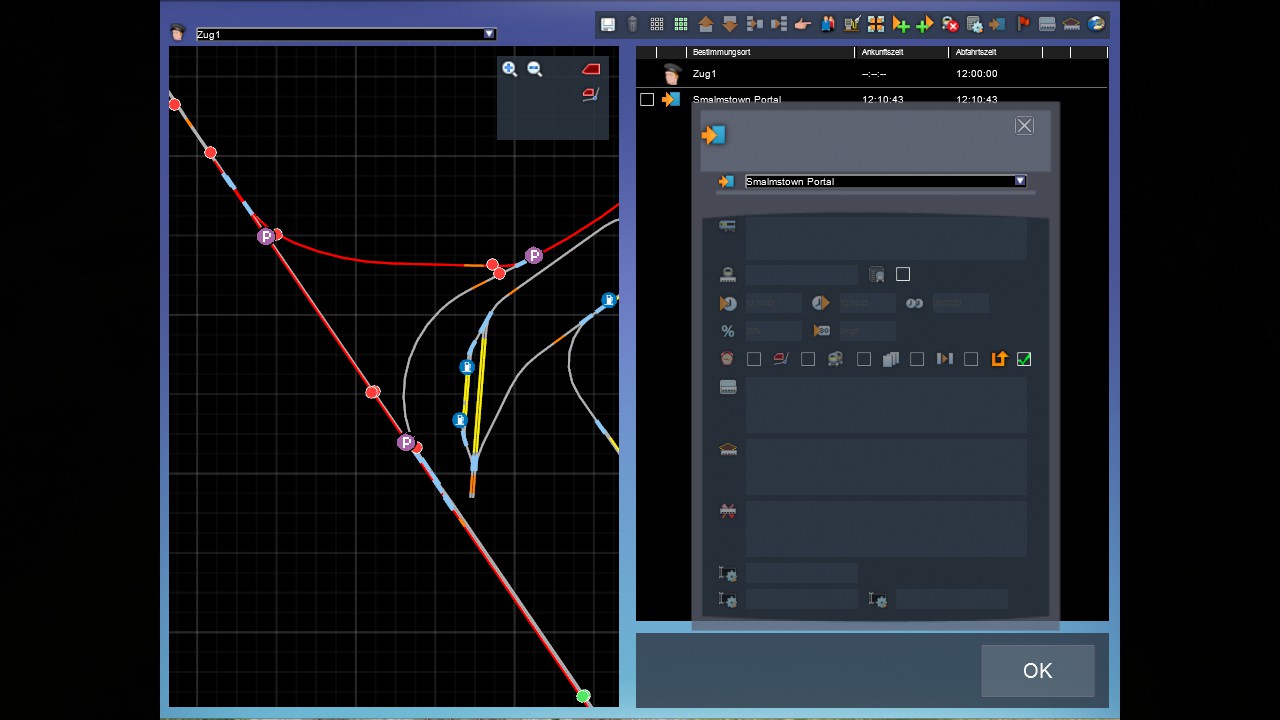Click the green grid toolbar icon
The height and width of the screenshot is (720, 1280).
coord(681,24)
